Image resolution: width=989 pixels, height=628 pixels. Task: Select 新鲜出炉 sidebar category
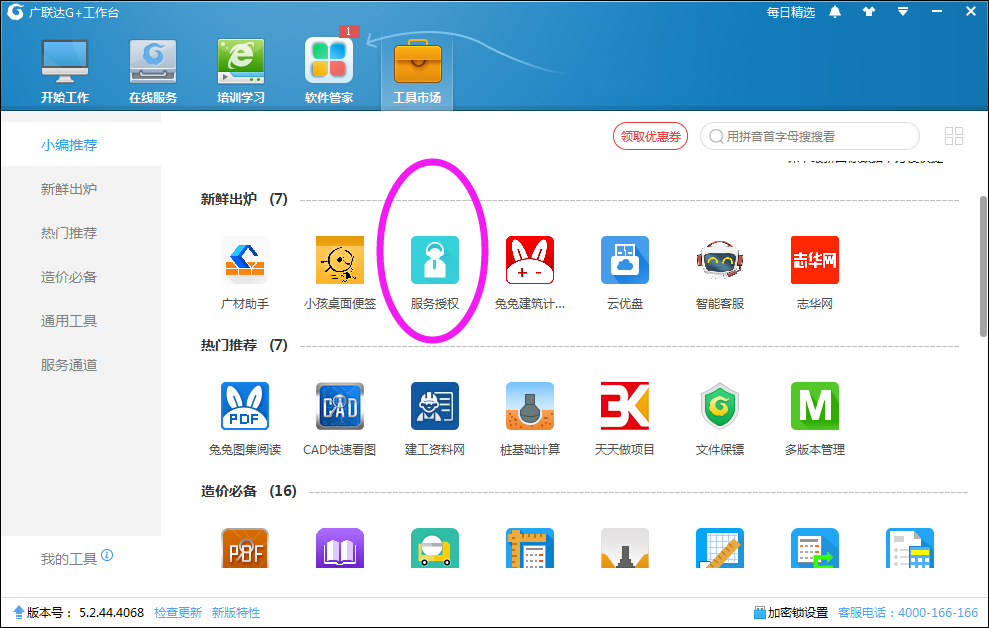pos(69,189)
